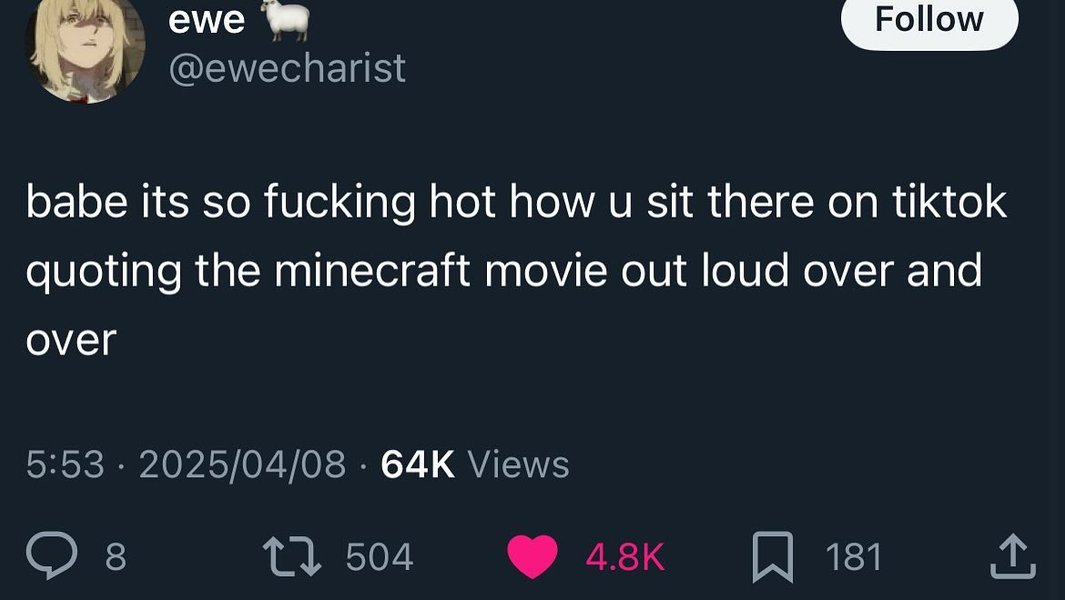
Task: Unlike the post via the pink heart
Action: [532, 557]
